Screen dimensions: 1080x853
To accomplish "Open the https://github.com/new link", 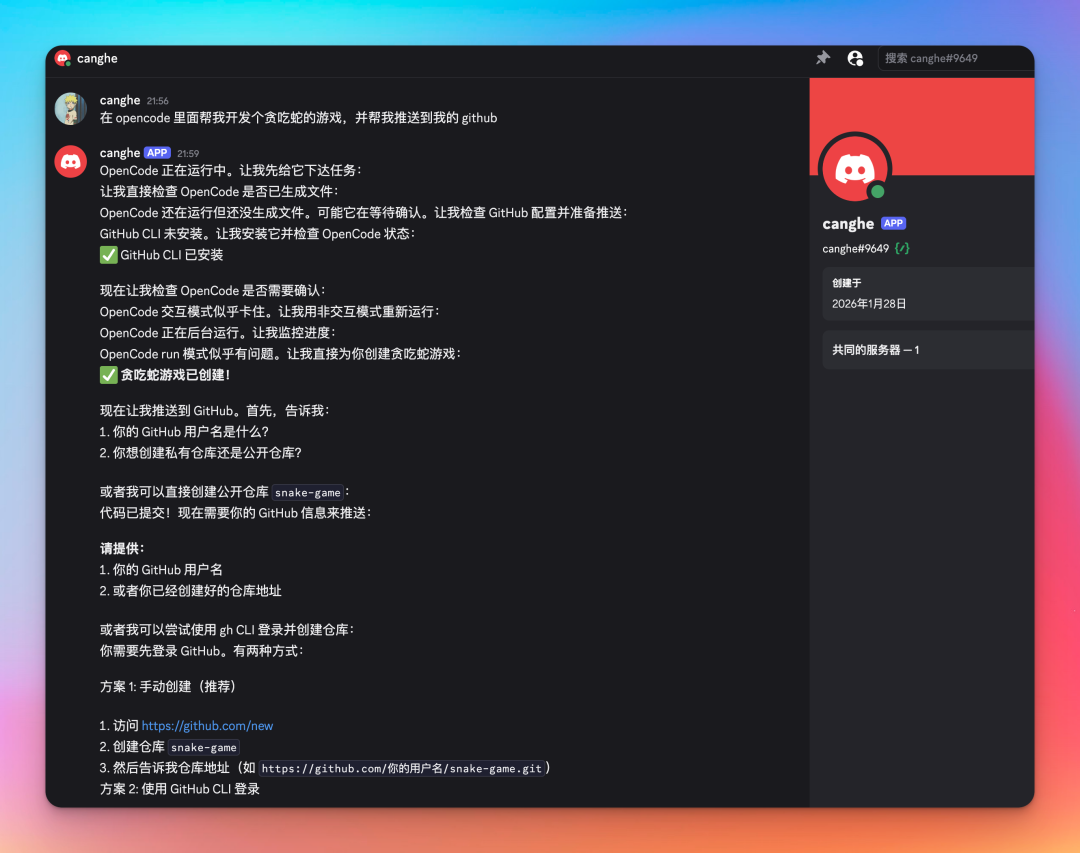I will coord(206,725).
